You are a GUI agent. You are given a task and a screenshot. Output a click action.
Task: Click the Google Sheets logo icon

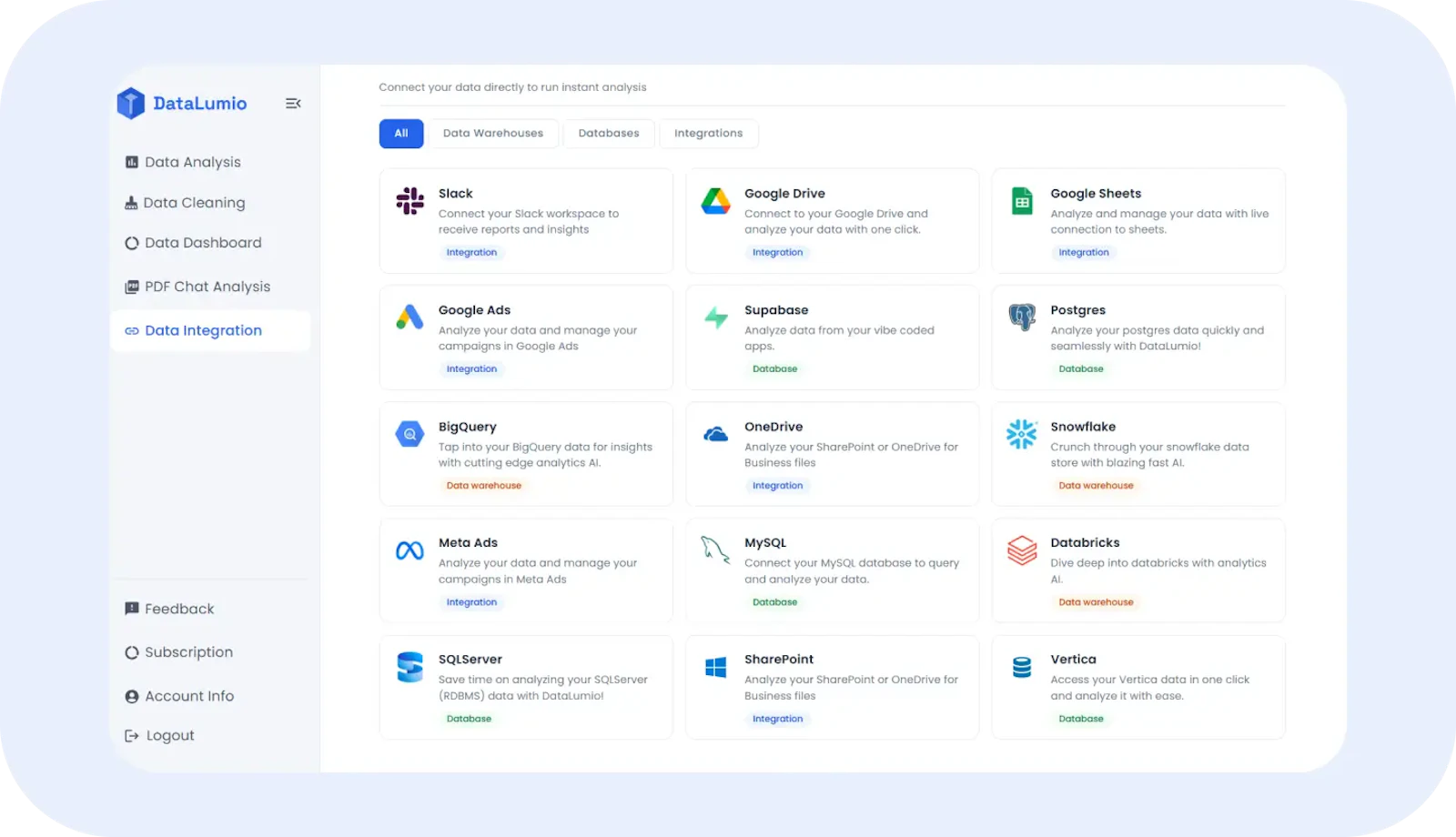click(1023, 201)
